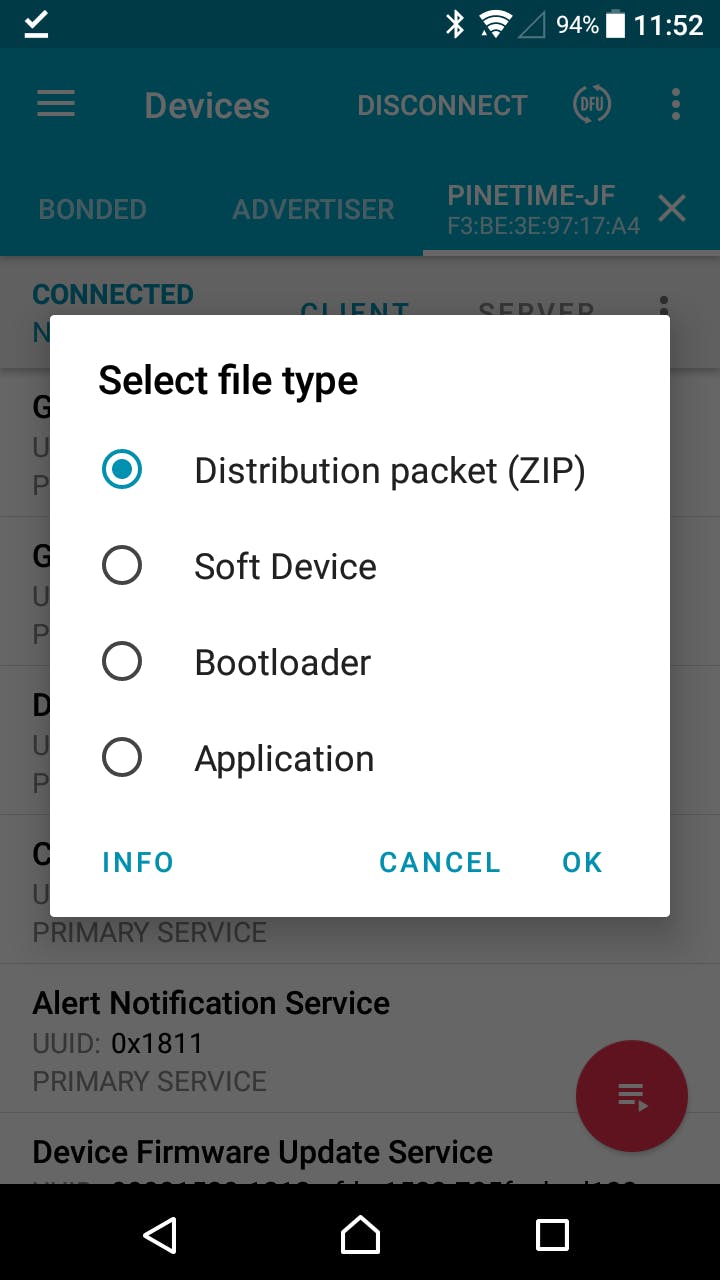720x1280 pixels.
Task: Choose the Bootloader file type
Action: [x=122, y=662]
